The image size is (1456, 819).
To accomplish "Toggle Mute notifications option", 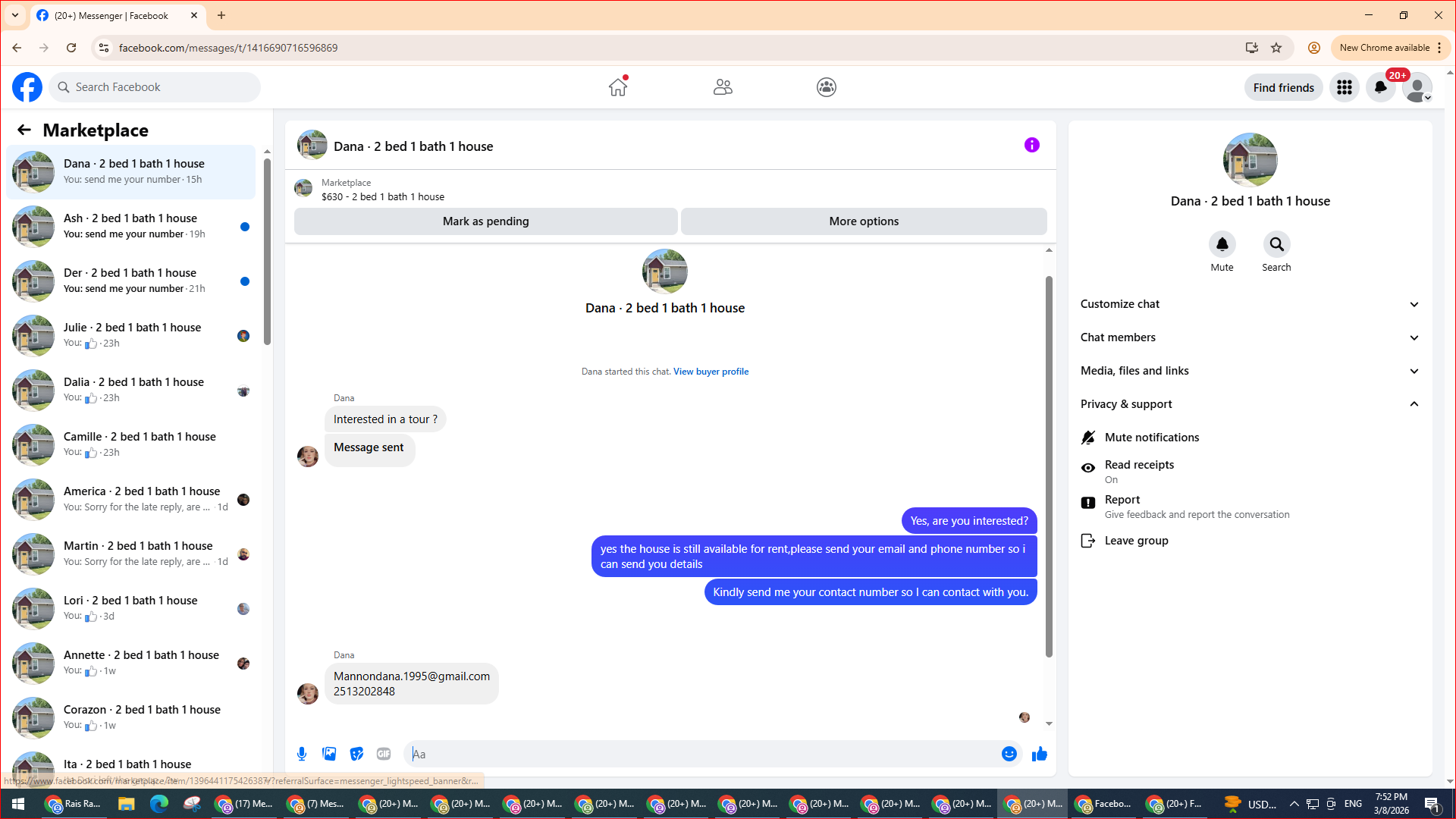I will pos(1151,438).
